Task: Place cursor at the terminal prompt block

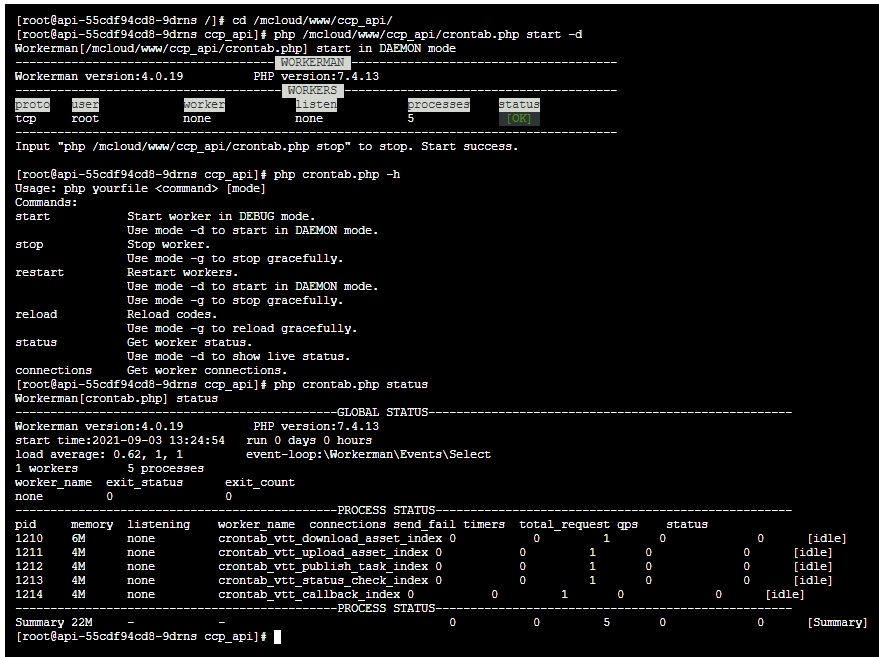Action: 277,636
